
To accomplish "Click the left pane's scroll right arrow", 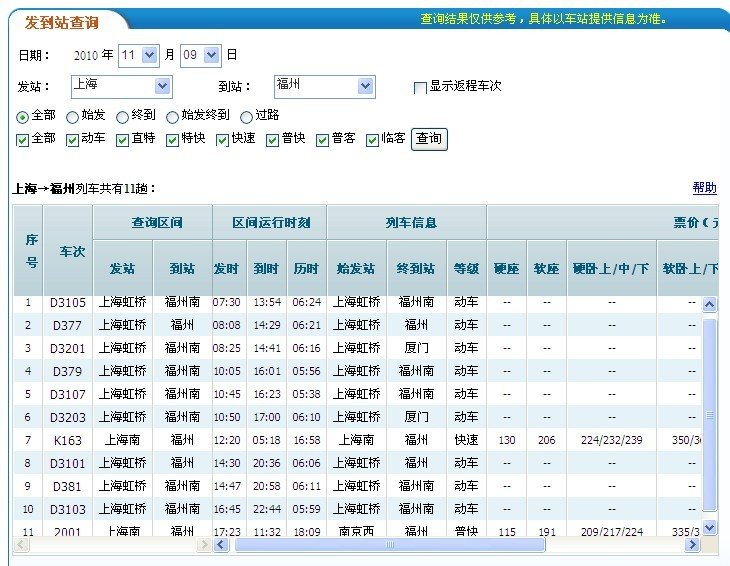I will point(203,544).
